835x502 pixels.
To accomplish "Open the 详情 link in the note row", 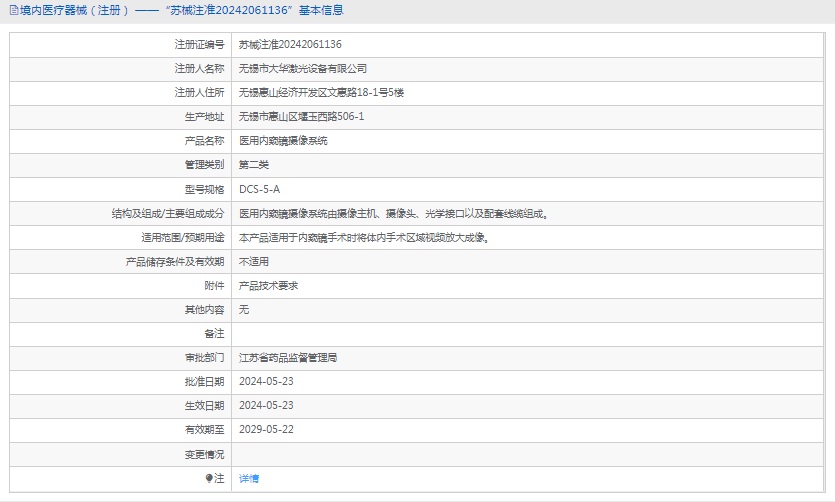I will (x=249, y=479).
